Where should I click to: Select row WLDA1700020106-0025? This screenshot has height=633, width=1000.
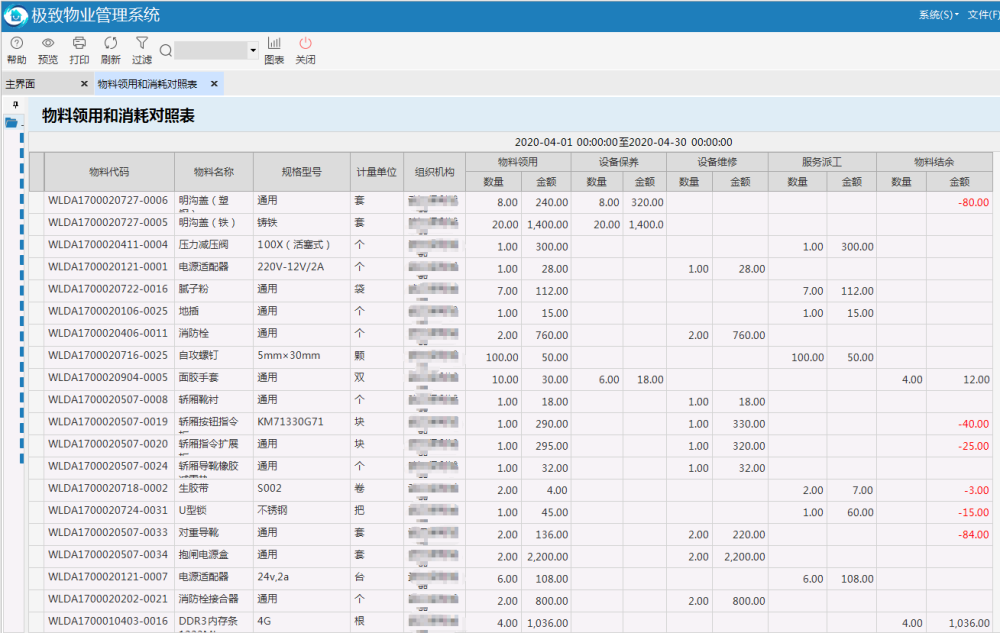point(511,313)
